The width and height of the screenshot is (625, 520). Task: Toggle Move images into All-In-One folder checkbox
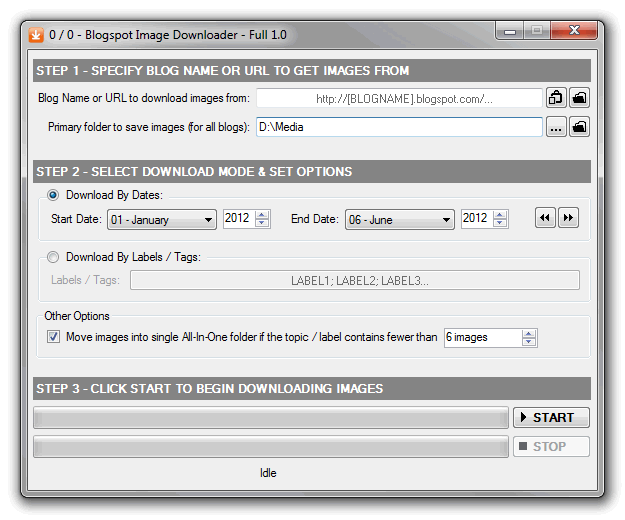coord(53,337)
